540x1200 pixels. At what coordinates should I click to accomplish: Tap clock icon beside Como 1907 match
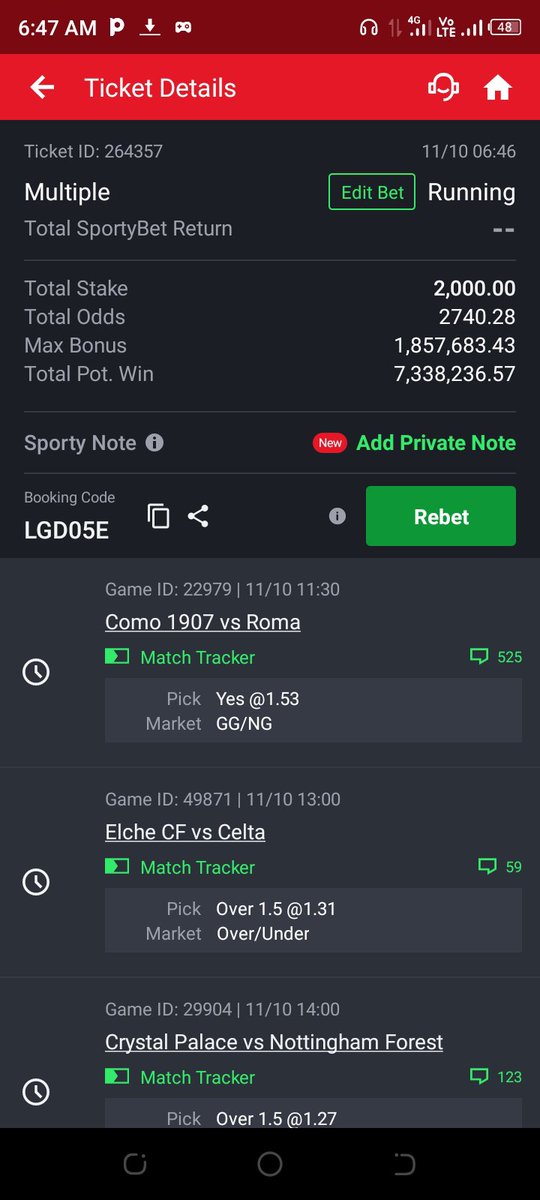36,672
